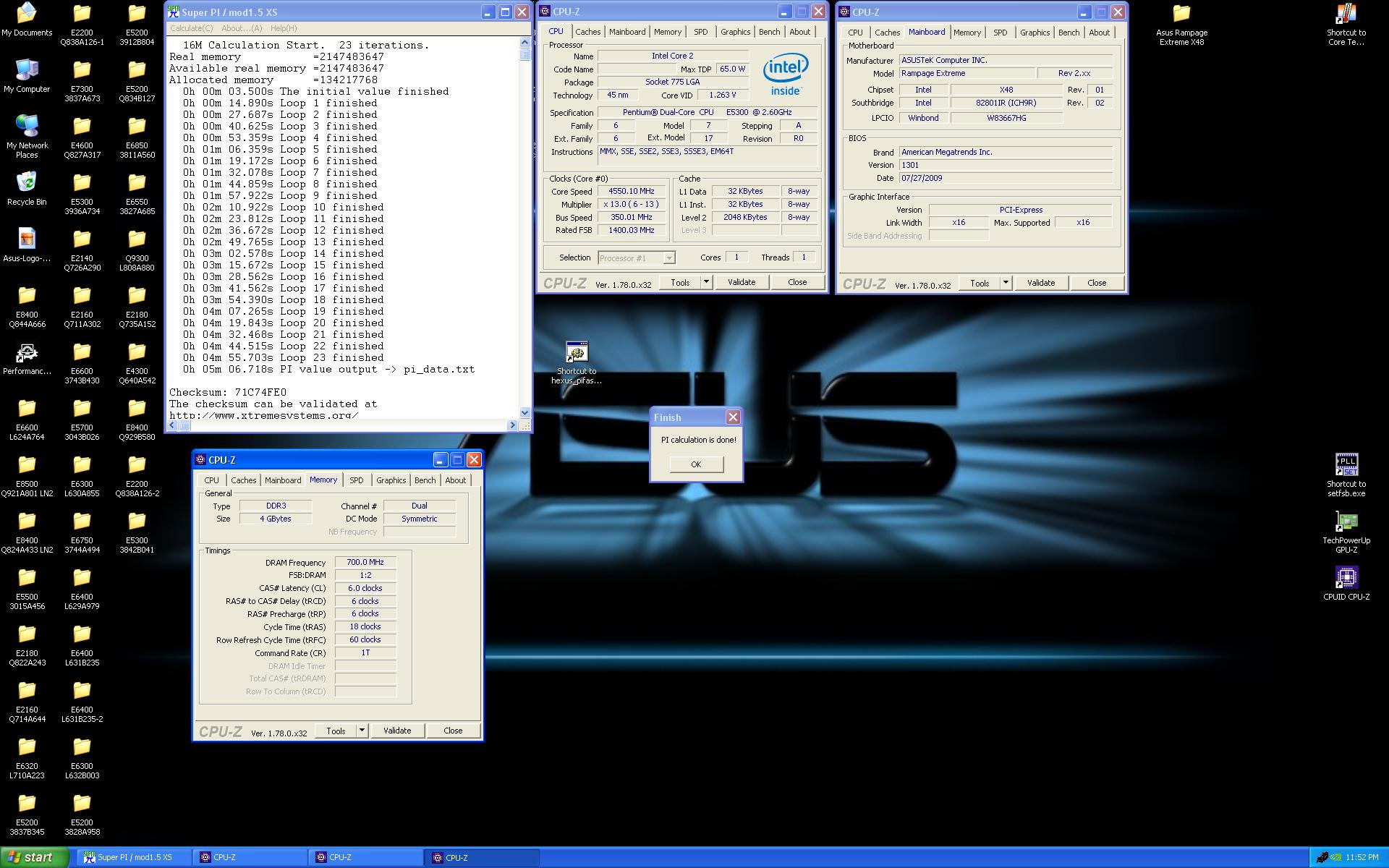Image resolution: width=1389 pixels, height=868 pixels.
Task: Click mainboard Model value Rampage Extreme
Action: tap(966, 74)
